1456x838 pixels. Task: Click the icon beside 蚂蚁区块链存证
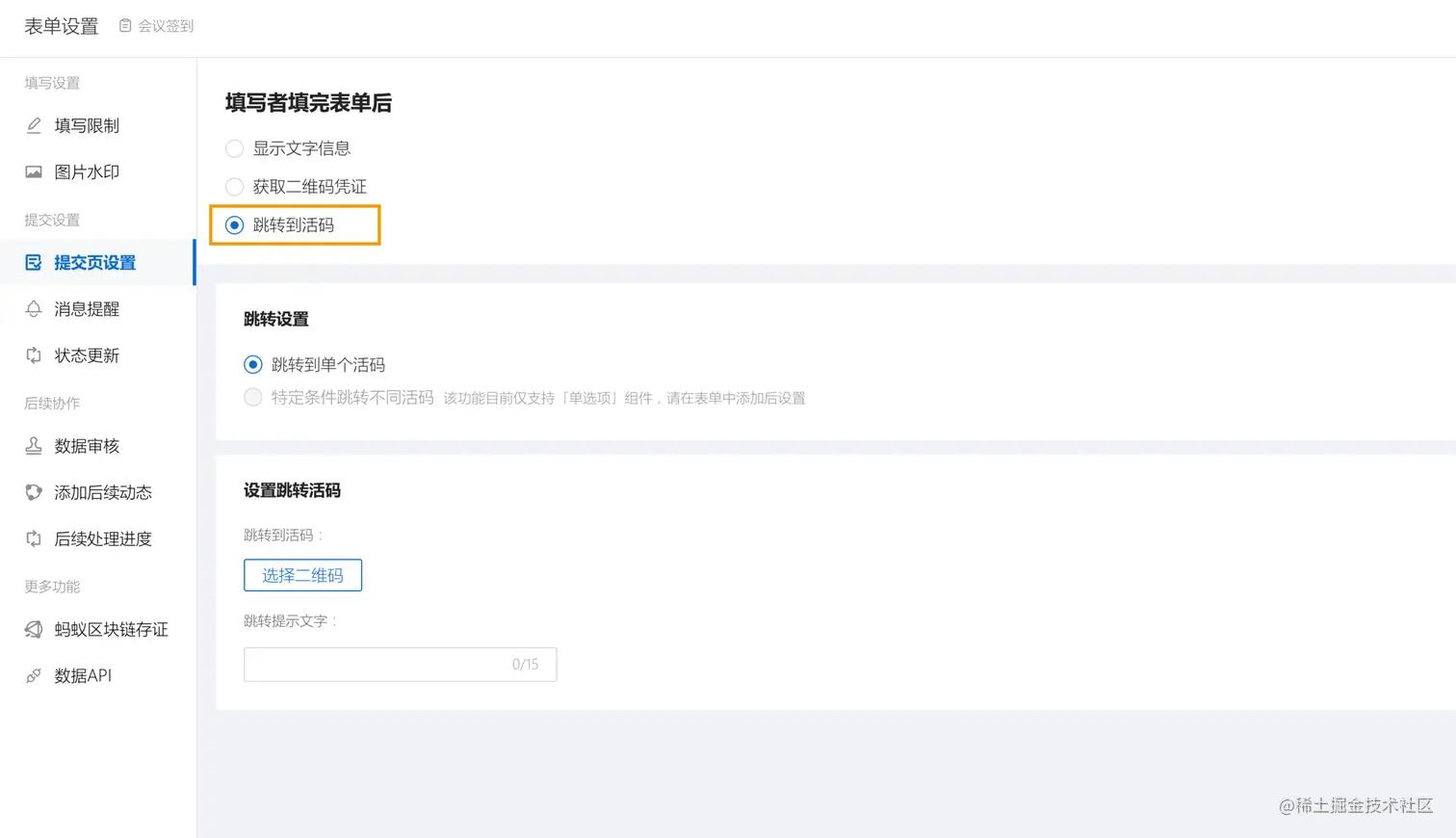pos(34,629)
